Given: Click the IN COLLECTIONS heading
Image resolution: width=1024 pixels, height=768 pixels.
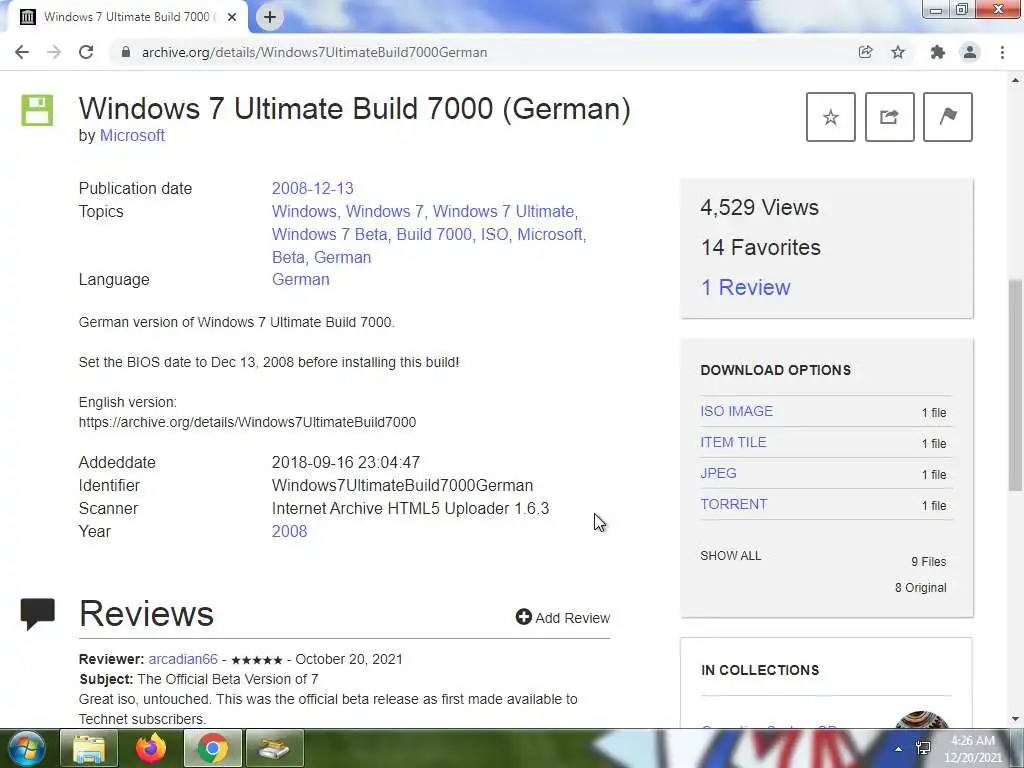Looking at the screenshot, I should click(x=760, y=671).
